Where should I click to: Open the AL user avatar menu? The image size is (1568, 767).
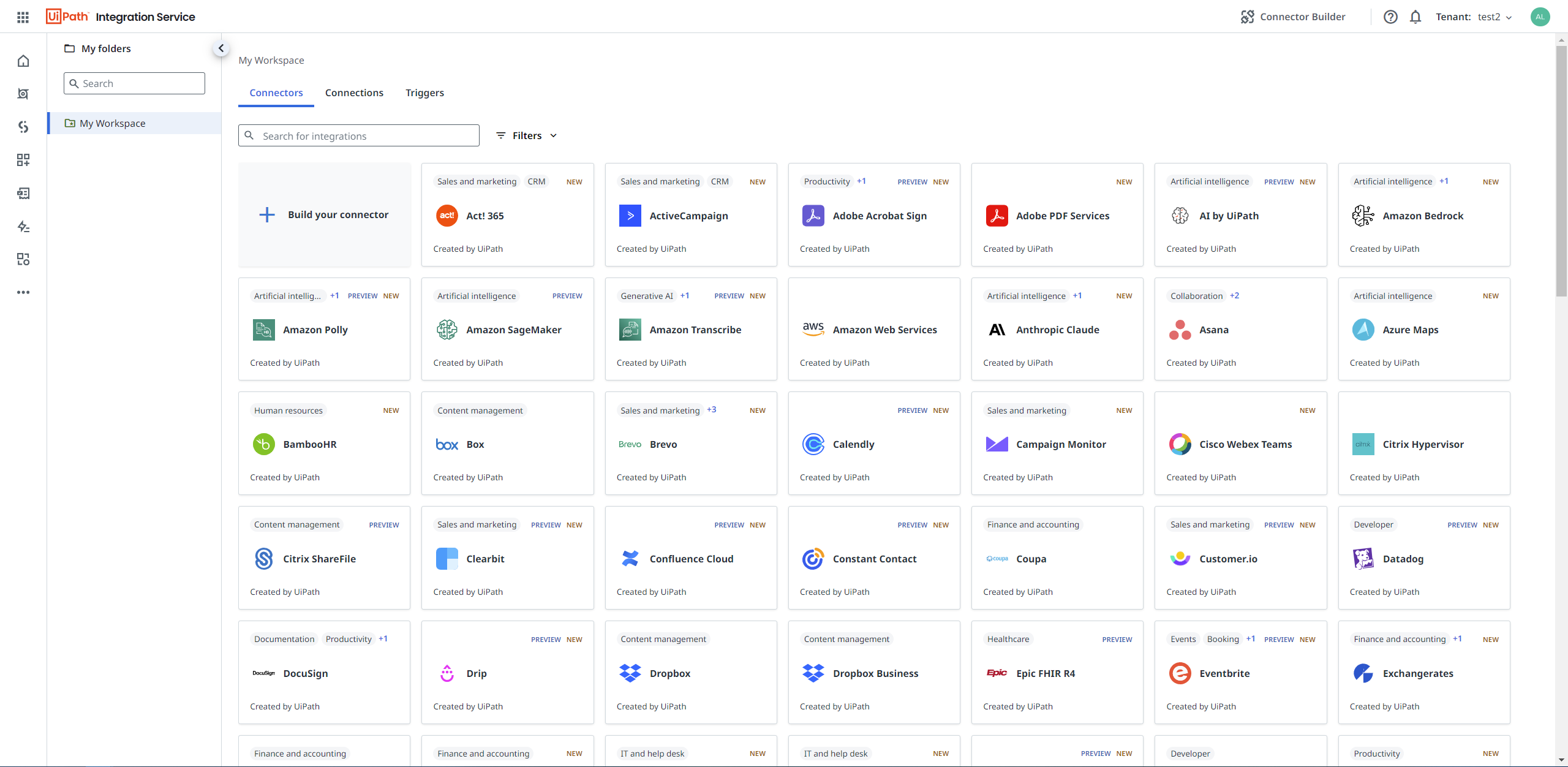1540,17
